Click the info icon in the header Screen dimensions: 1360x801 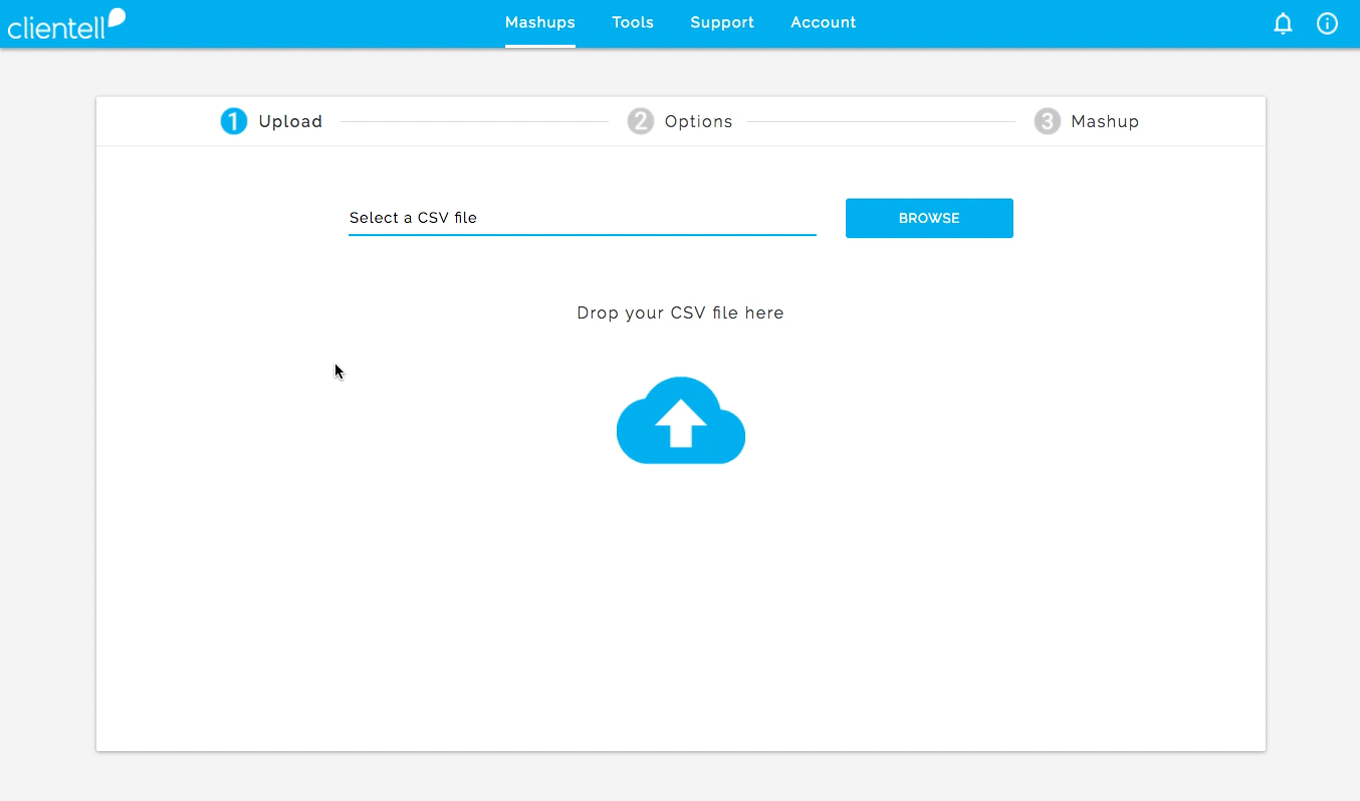(1327, 24)
